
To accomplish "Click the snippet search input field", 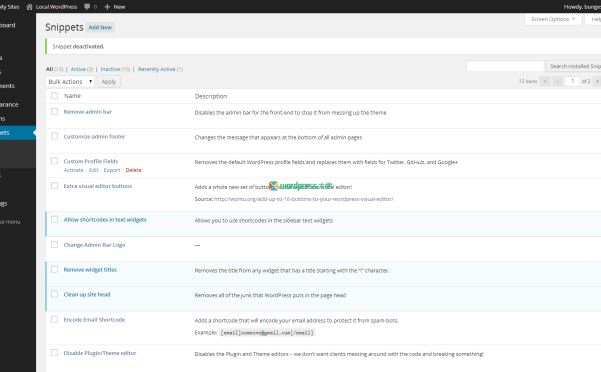I will [x=505, y=66].
